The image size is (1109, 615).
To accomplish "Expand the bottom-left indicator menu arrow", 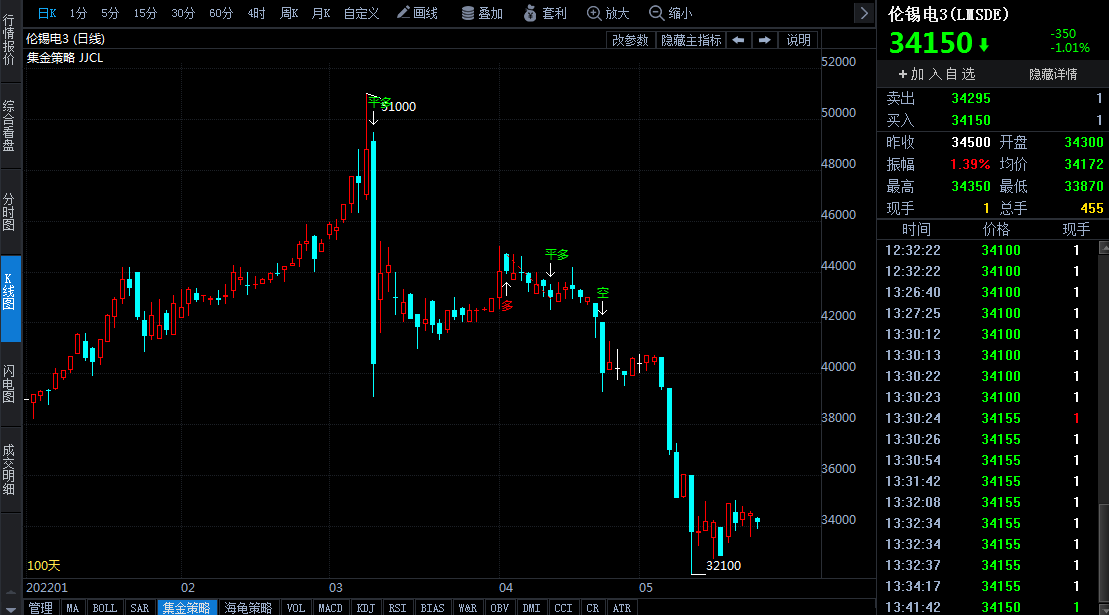I will 9,607.
